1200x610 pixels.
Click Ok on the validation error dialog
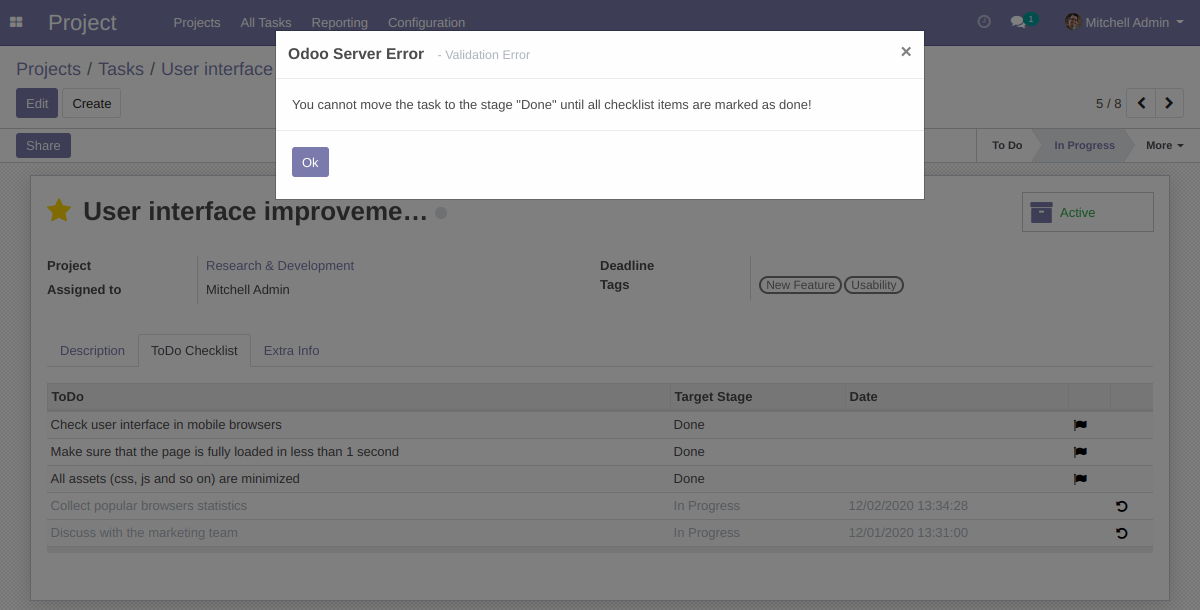pos(310,161)
